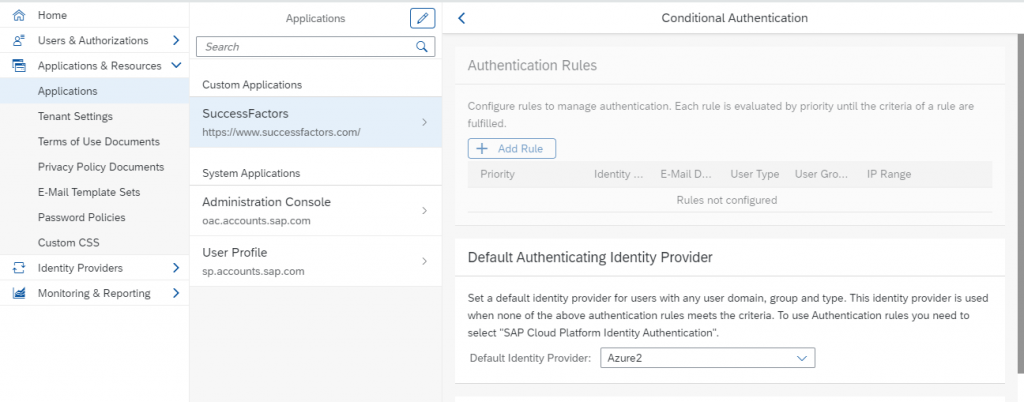Click the Applications & Resources icon

tap(18, 66)
